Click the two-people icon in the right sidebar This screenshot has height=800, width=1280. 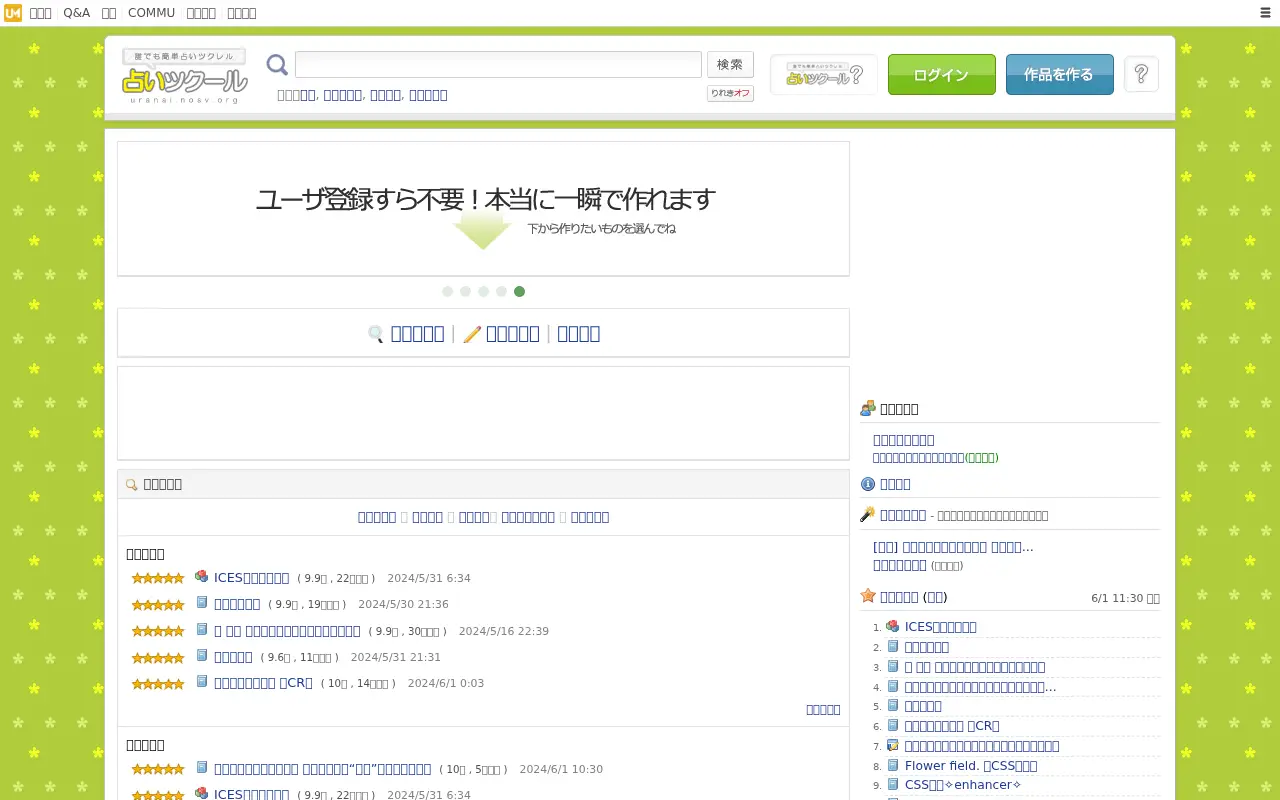pyautogui.click(x=868, y=409)
